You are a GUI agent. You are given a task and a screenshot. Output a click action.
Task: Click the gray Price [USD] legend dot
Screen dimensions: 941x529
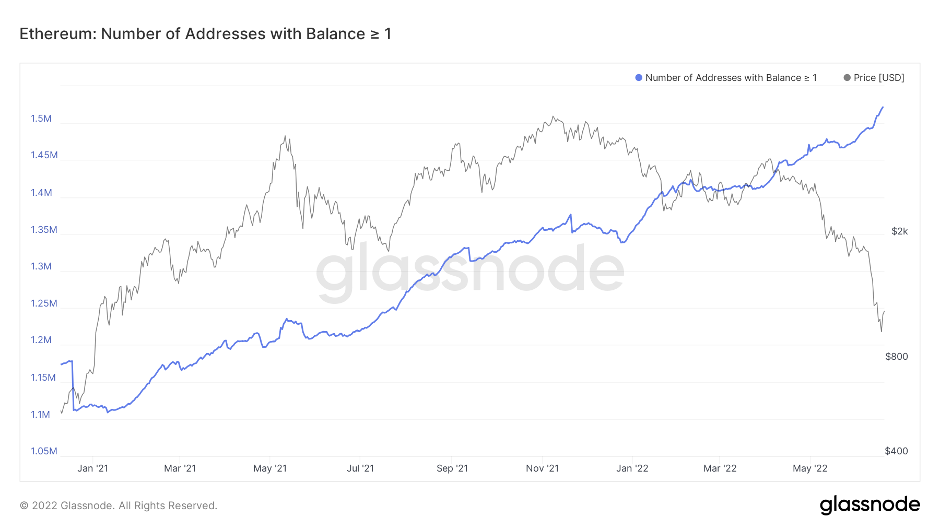coord(848,78)
